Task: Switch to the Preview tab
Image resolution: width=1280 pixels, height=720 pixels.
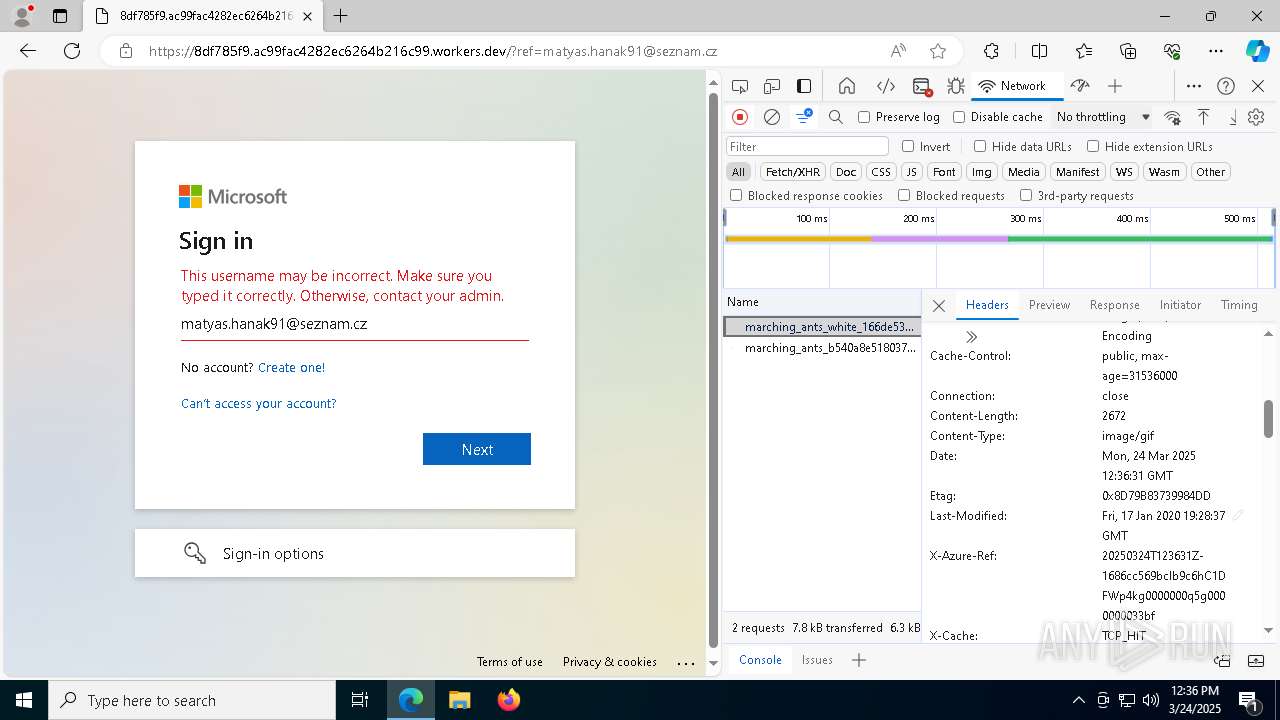Action: pos(1049,305)
